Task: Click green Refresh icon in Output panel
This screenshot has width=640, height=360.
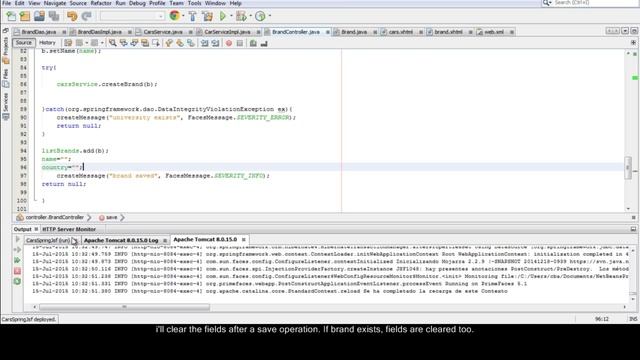Action: (17, 281)
